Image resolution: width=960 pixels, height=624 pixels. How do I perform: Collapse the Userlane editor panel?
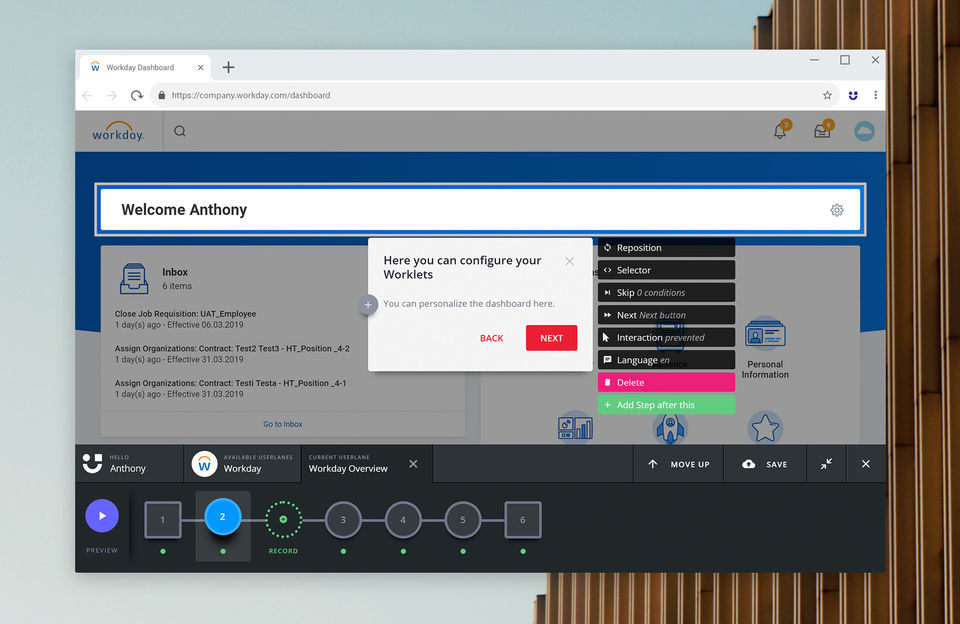pyautogui.click(x=826, y=464)
